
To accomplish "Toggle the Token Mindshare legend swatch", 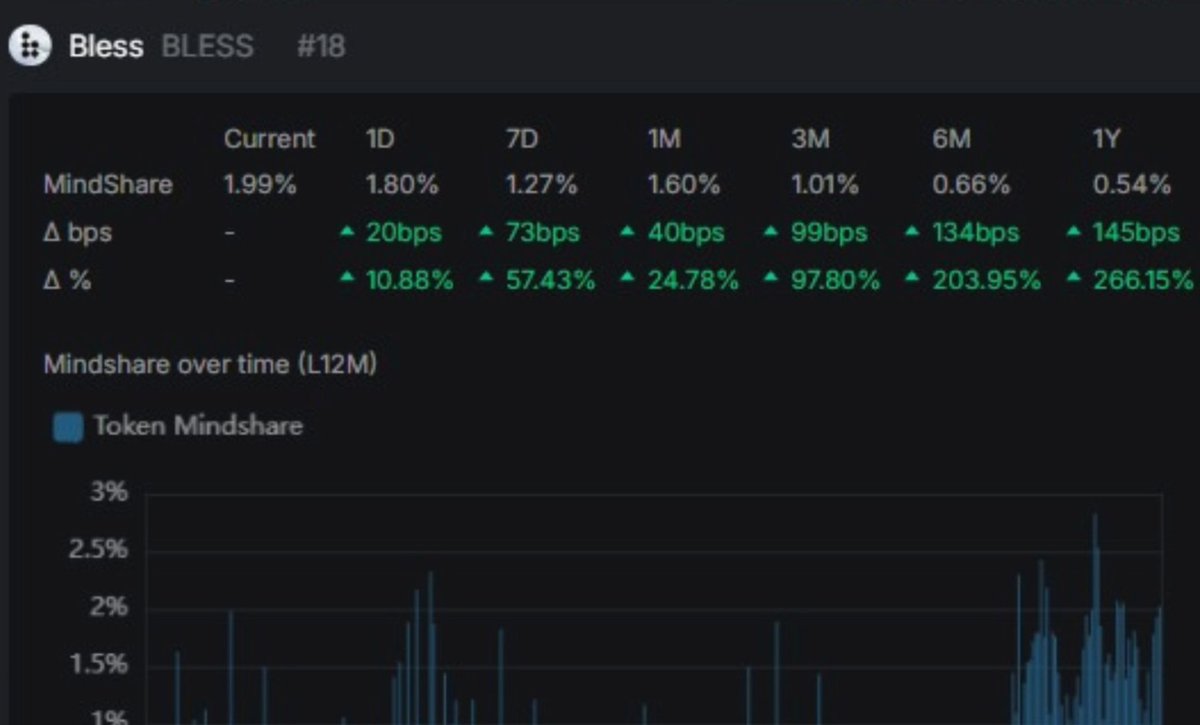I will [67, 427].
